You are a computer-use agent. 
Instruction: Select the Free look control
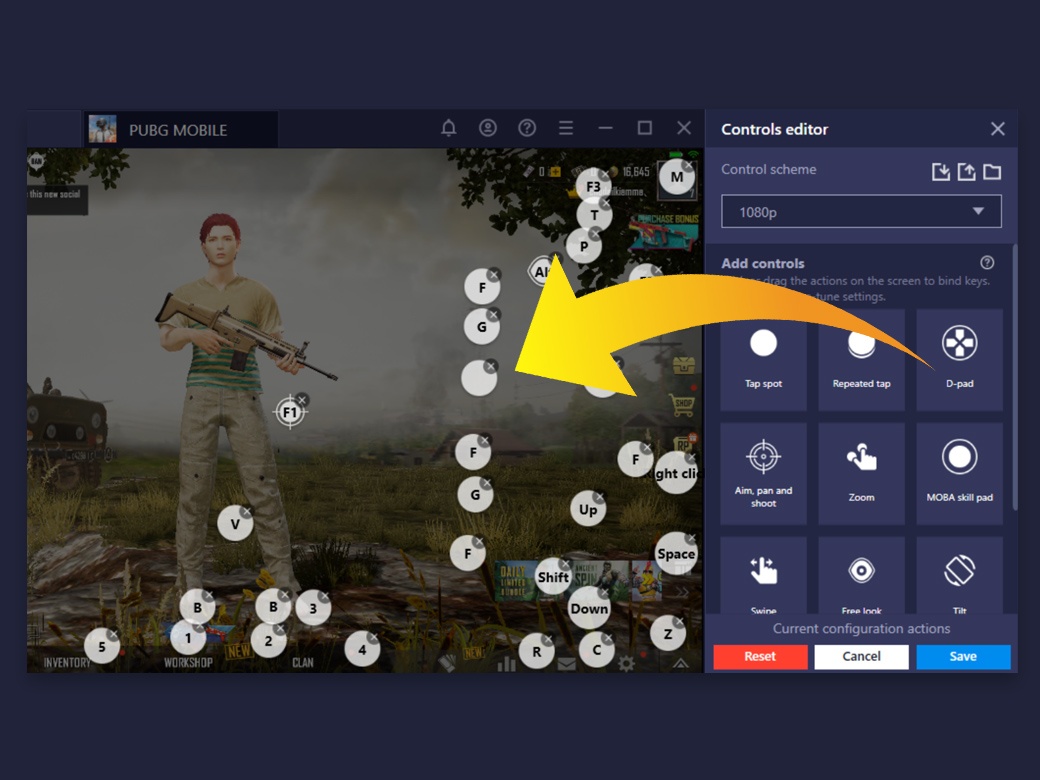[861, 576]
